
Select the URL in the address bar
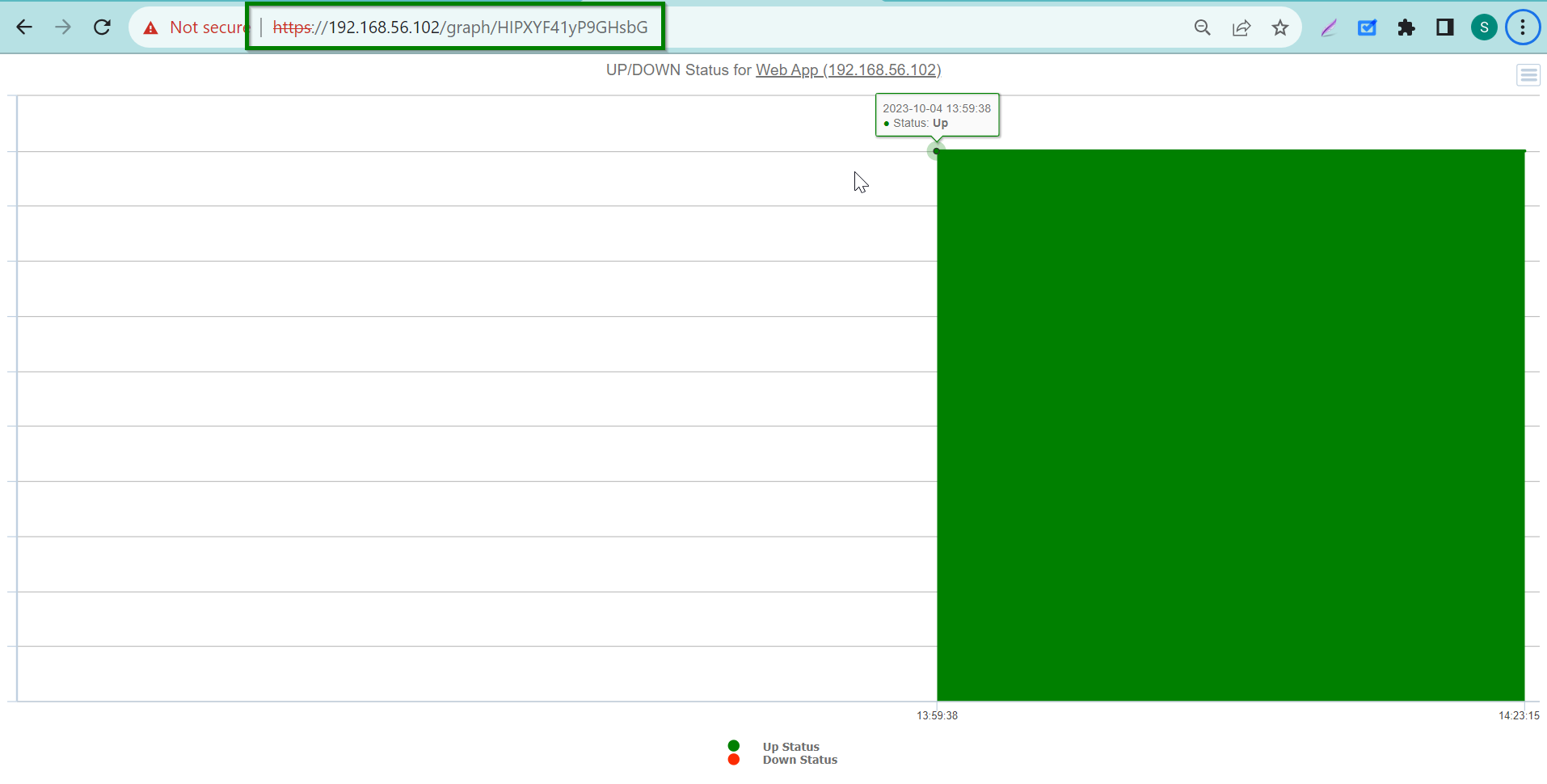460,27
